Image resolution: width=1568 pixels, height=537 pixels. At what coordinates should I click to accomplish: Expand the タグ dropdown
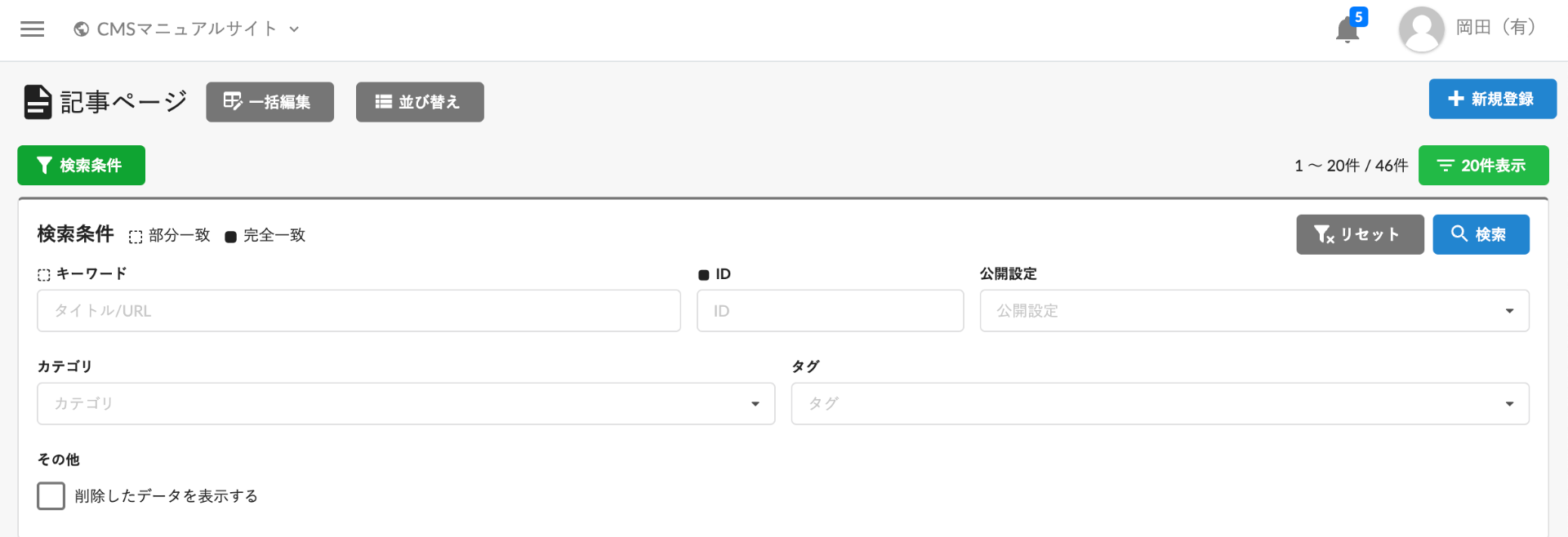pos(1160,404)
